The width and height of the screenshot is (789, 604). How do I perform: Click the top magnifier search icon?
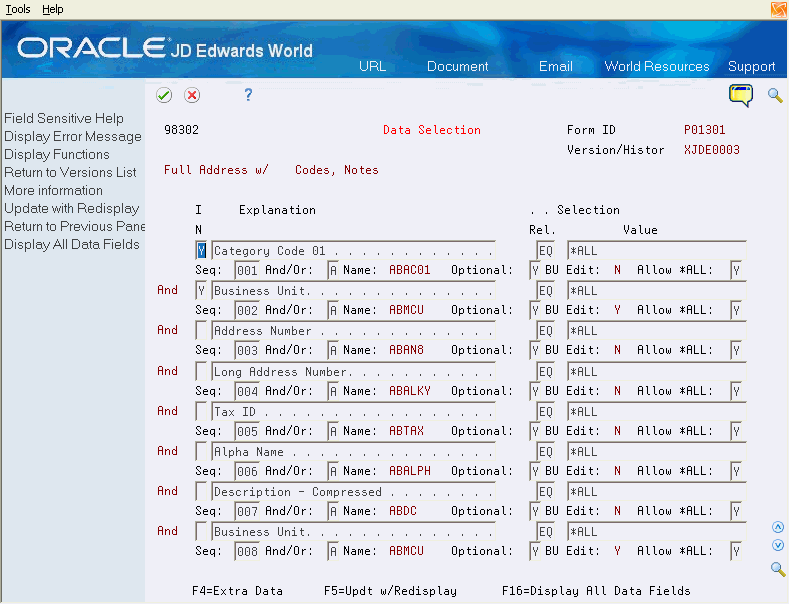[x=775, y=95]
